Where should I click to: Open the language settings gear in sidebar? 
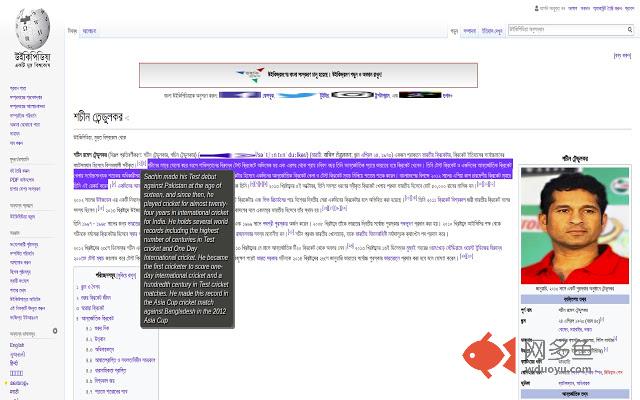pyautogui.click(x=55, y=331)
